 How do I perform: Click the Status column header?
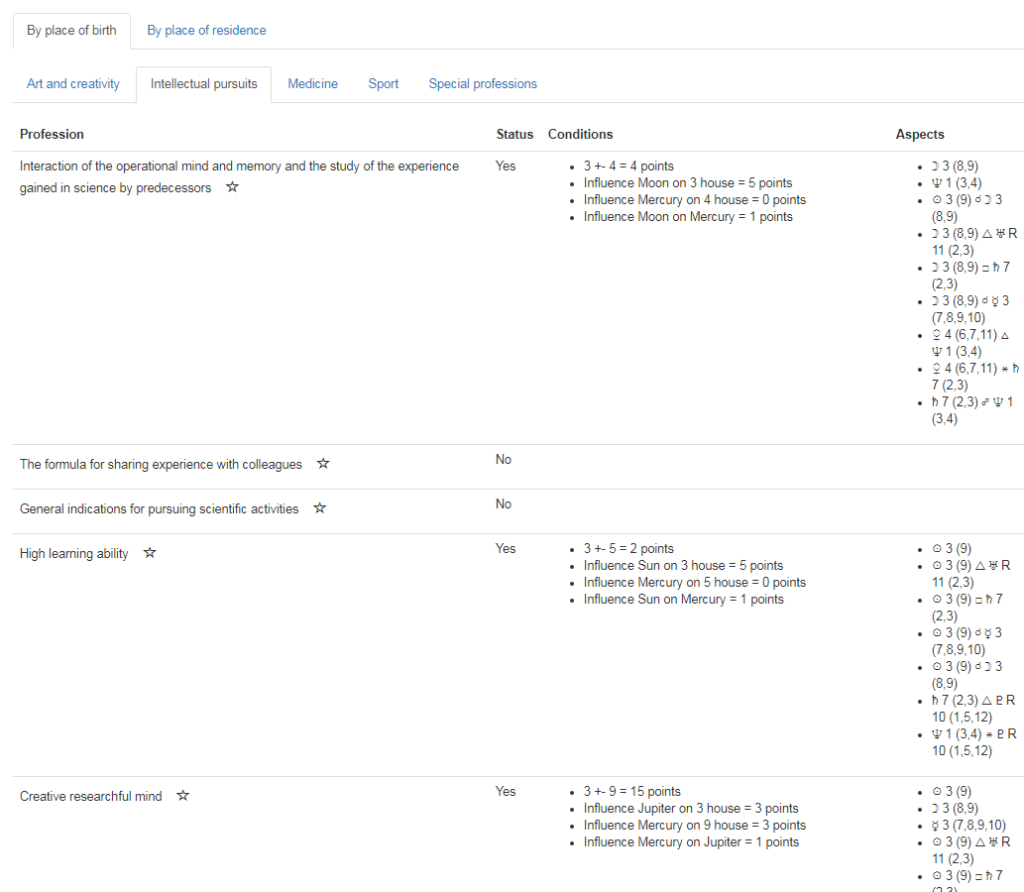[514, 134]
